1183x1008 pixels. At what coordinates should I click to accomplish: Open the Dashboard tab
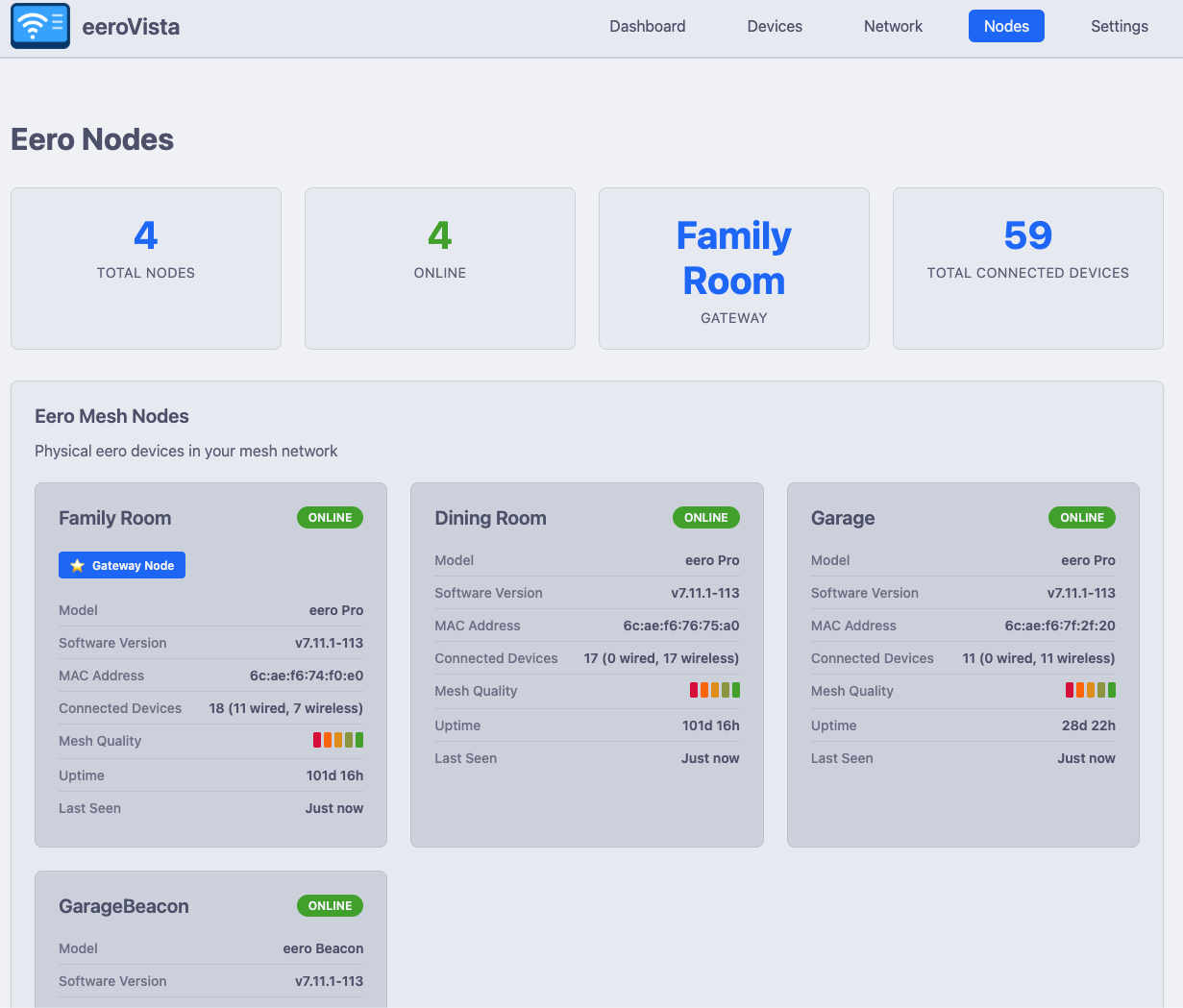[x=647, y=27]
